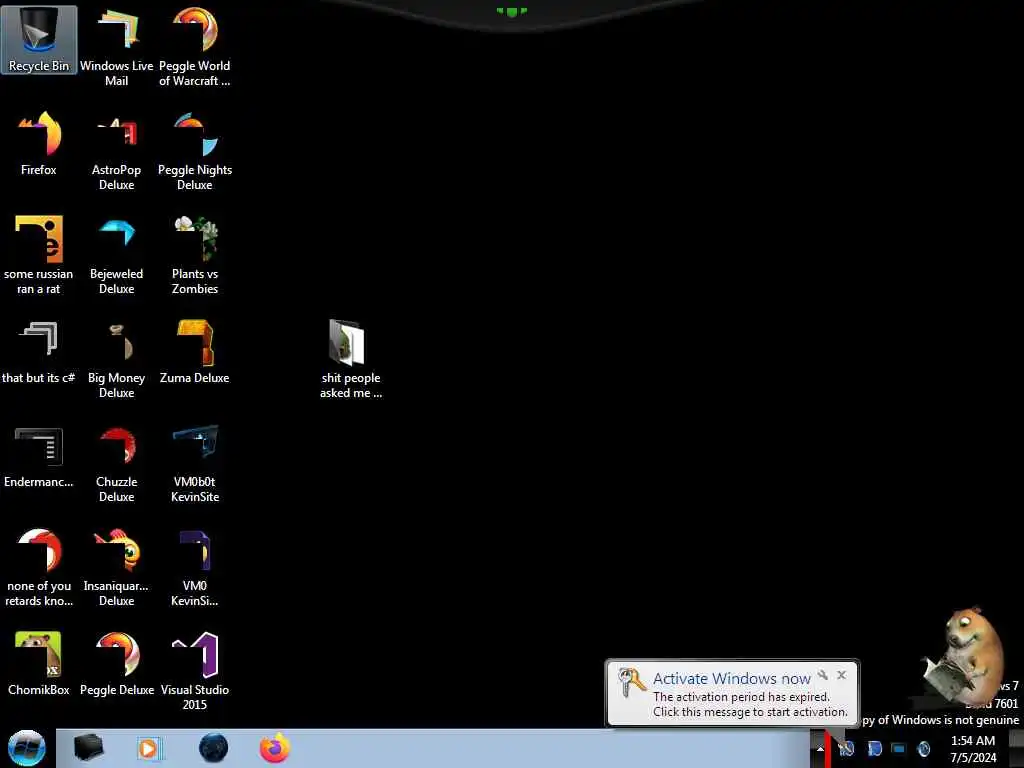Viewport: 1024px width, 768px height.
Task: Open the Action Center flag tray icon
Action: click(874, 748)
